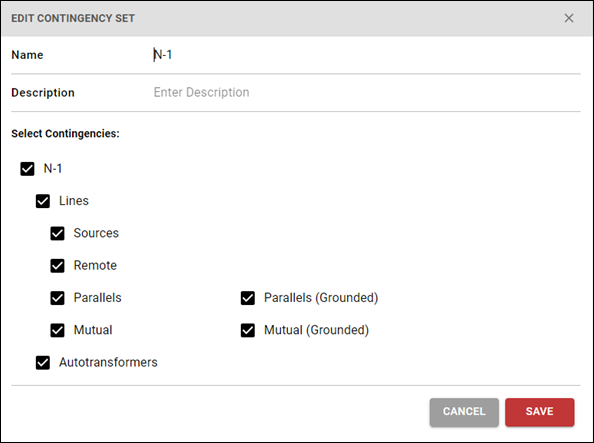The width and height of the screenshot is (594, 443).
Task: Click the bold Description field label
Action: (x=43, y=92)
